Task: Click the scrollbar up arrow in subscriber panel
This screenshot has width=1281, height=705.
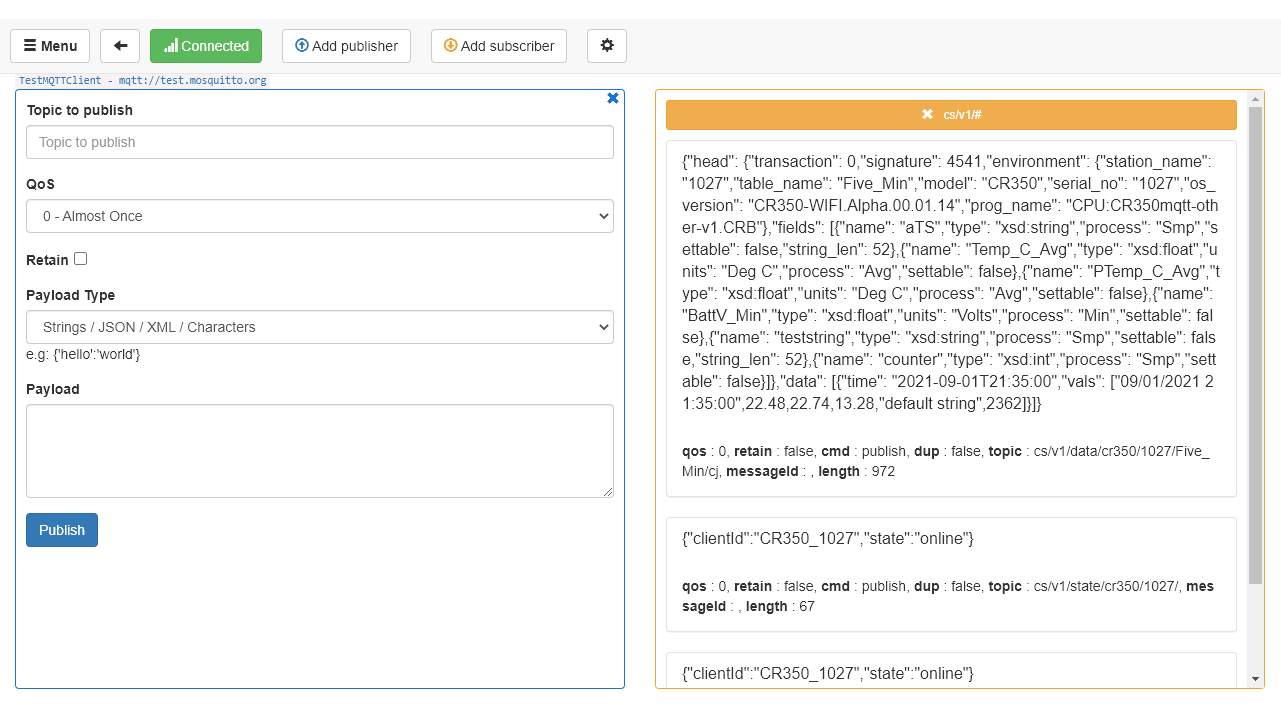Action: [x=1256, y=100]
